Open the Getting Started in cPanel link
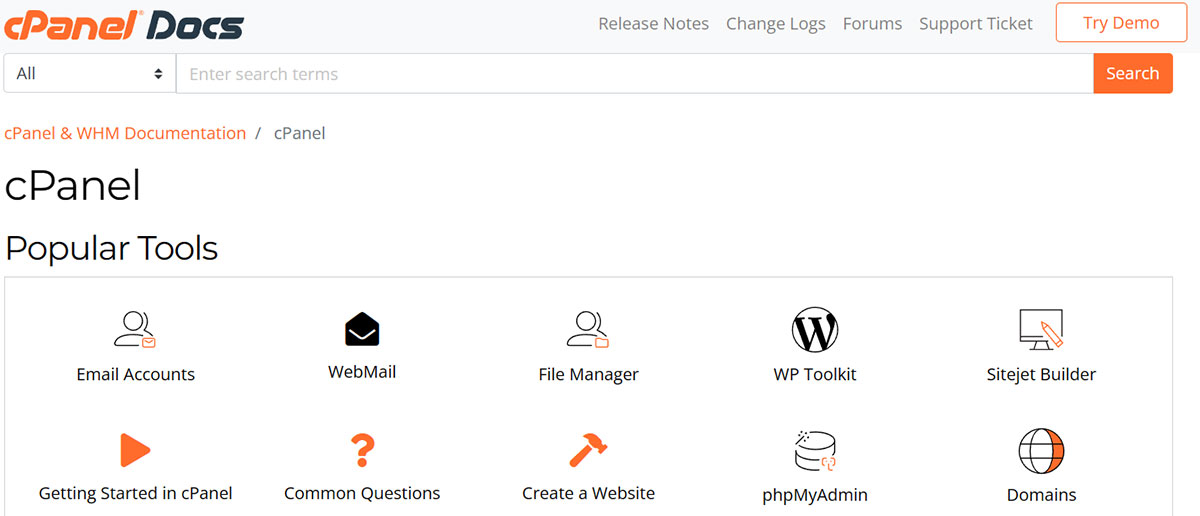 click(x=135, y=493)
